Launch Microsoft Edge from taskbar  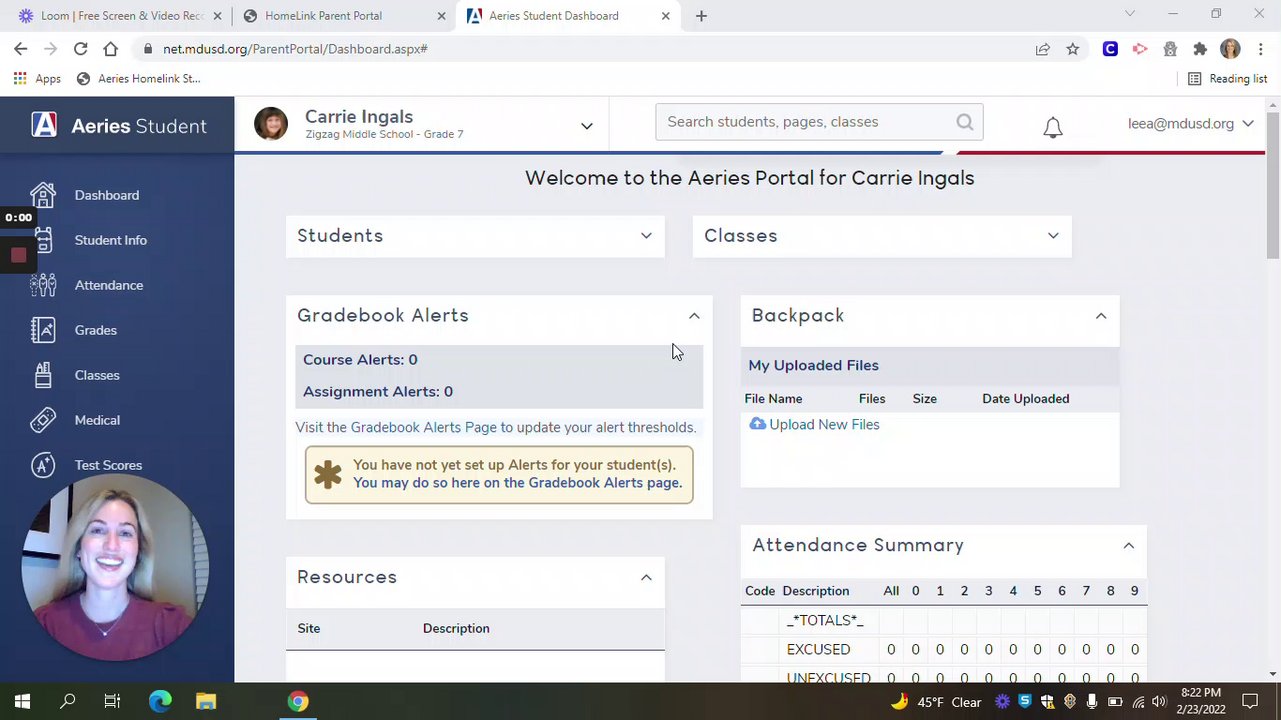pos(160,701)
